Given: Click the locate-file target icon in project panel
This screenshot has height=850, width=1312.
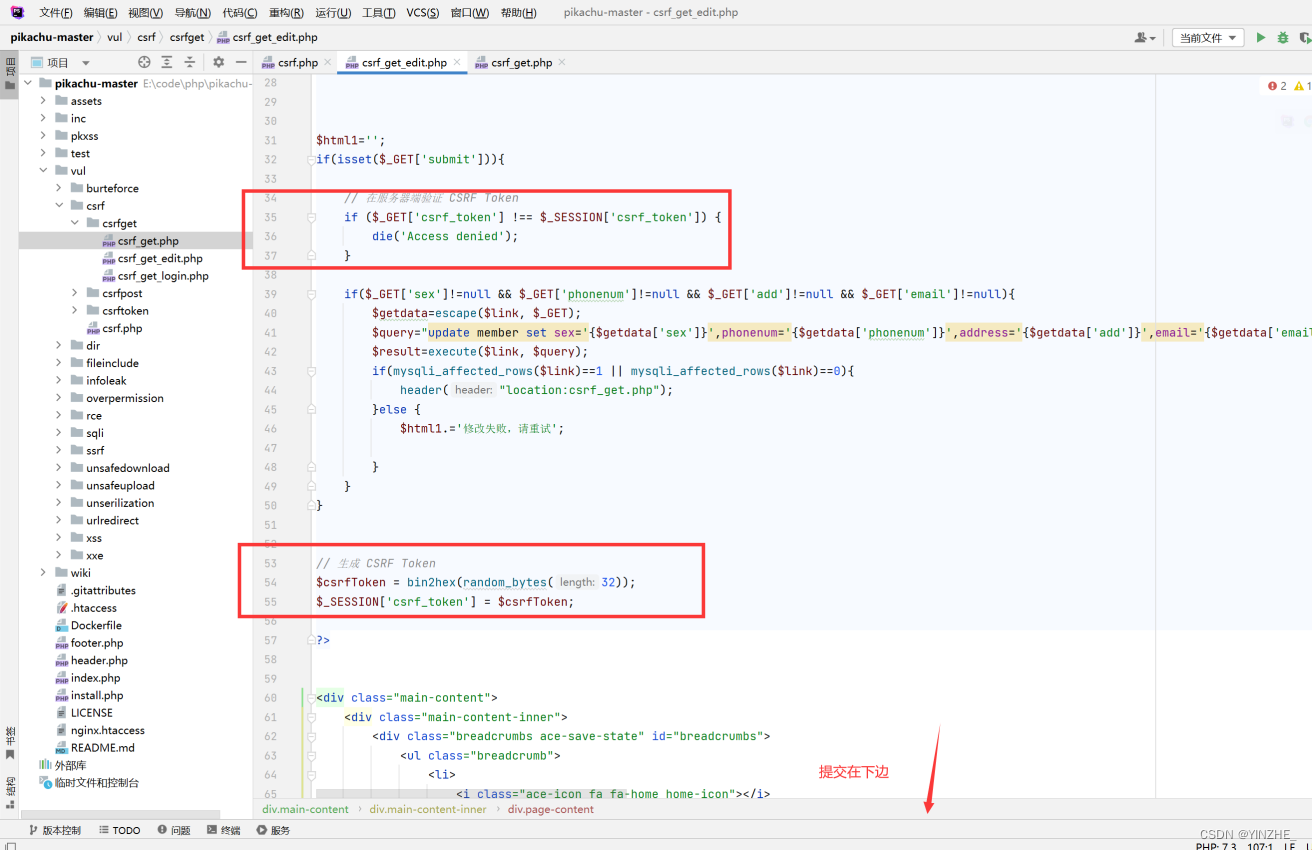Looking at the screenshot, I should coord(144,62).
